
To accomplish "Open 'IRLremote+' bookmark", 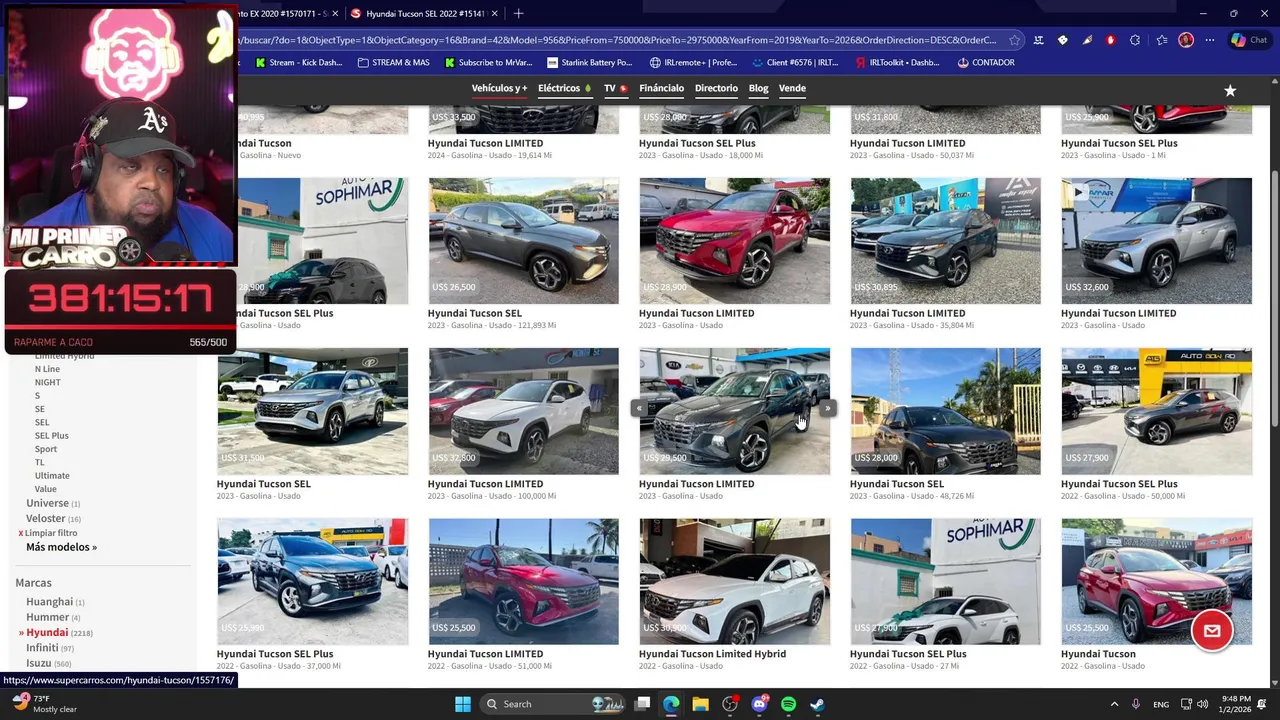I will pyautogui.click(x=693, y=62).
